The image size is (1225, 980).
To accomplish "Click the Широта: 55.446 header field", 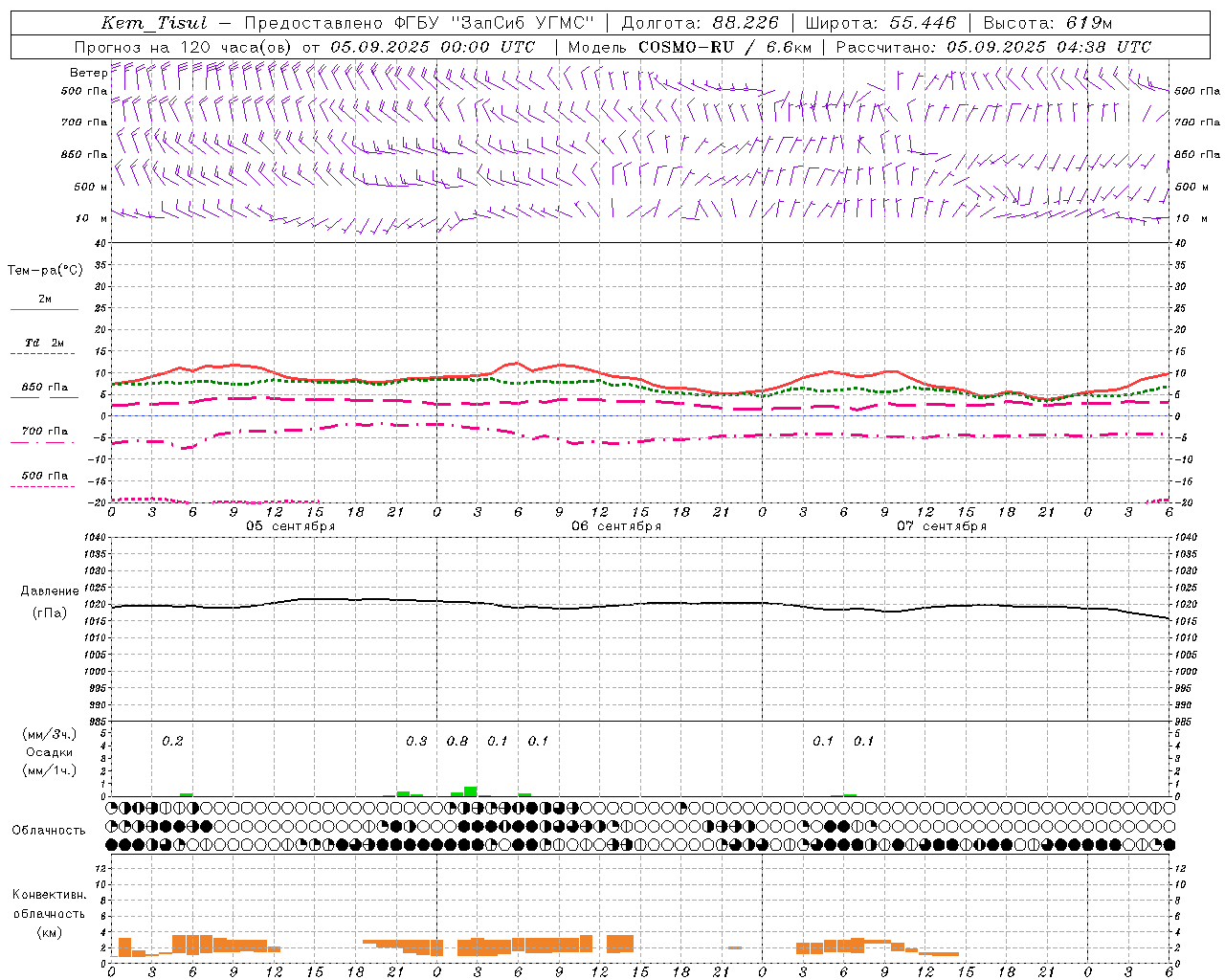I will coord(880,23).
